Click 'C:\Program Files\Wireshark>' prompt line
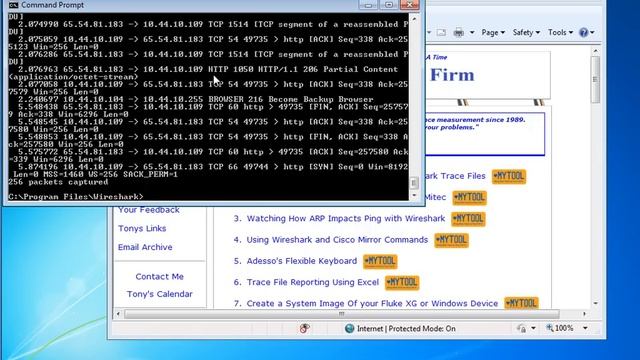The image size is (640, 360). tap(76, 197)
